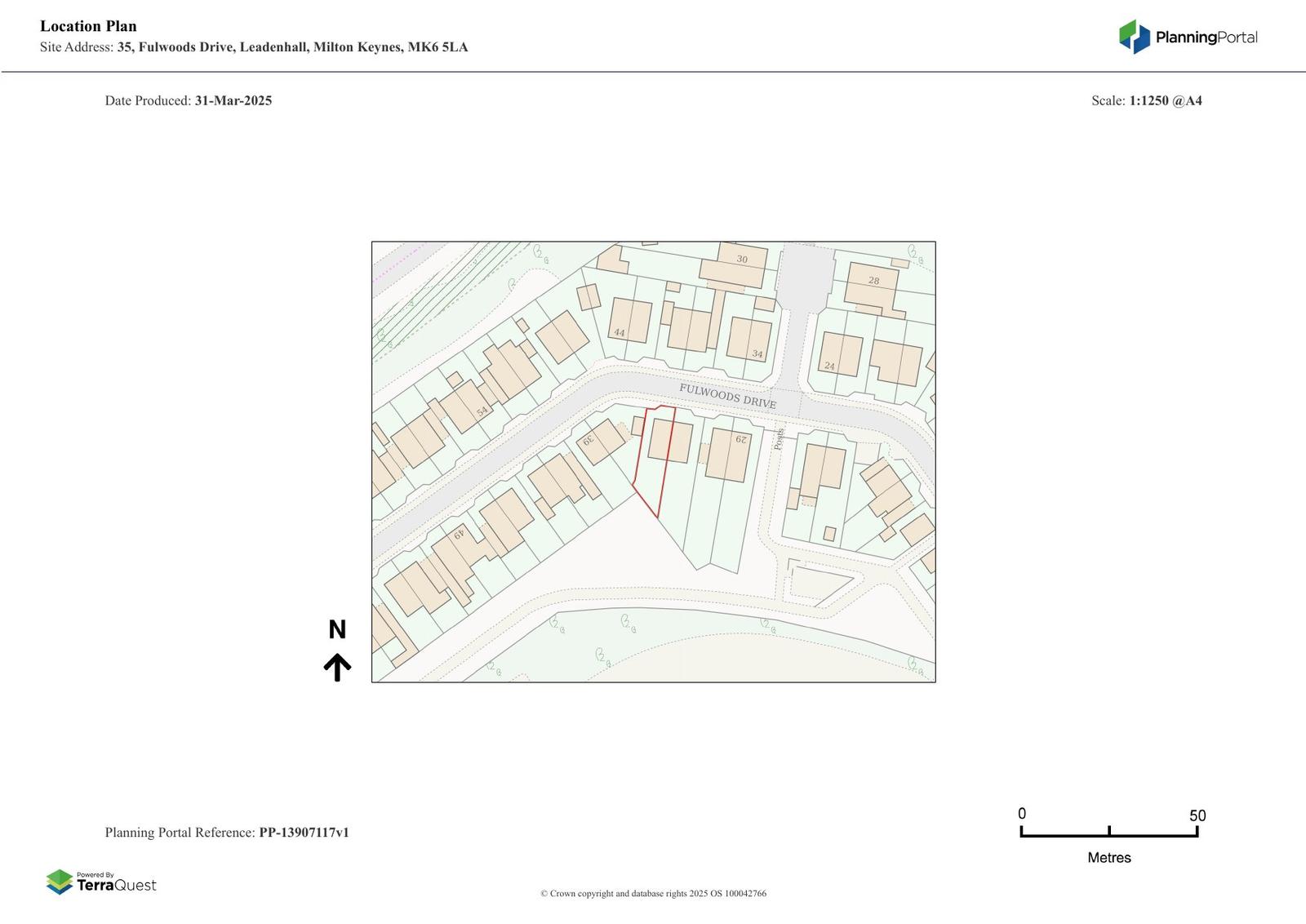
Task: Click the north arrow symbol
Action: (x=337, y=667)
